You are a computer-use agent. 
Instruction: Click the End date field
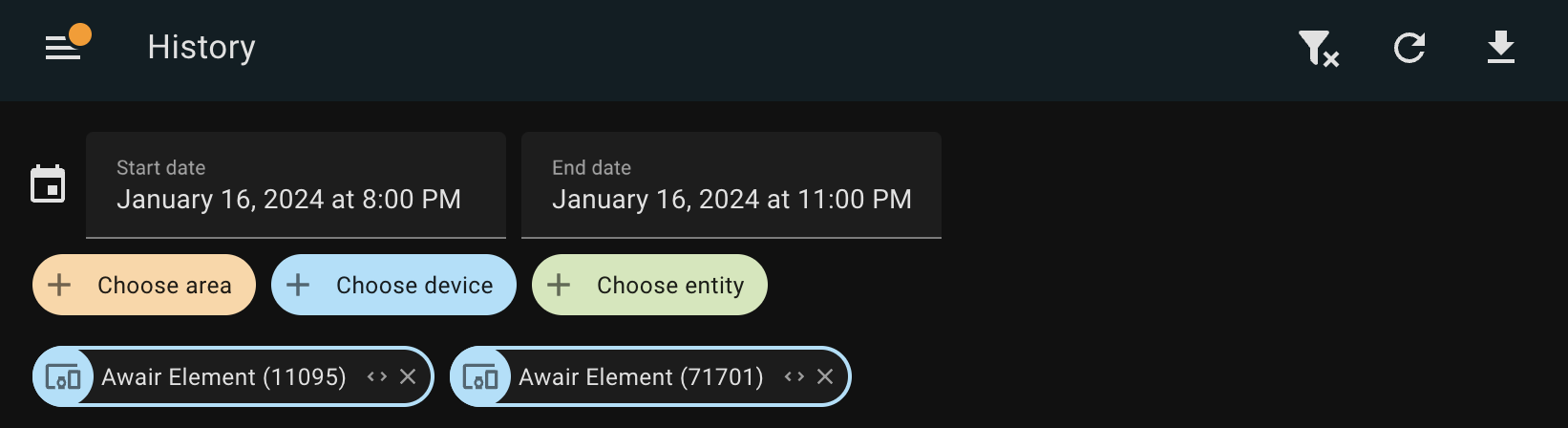731,184
